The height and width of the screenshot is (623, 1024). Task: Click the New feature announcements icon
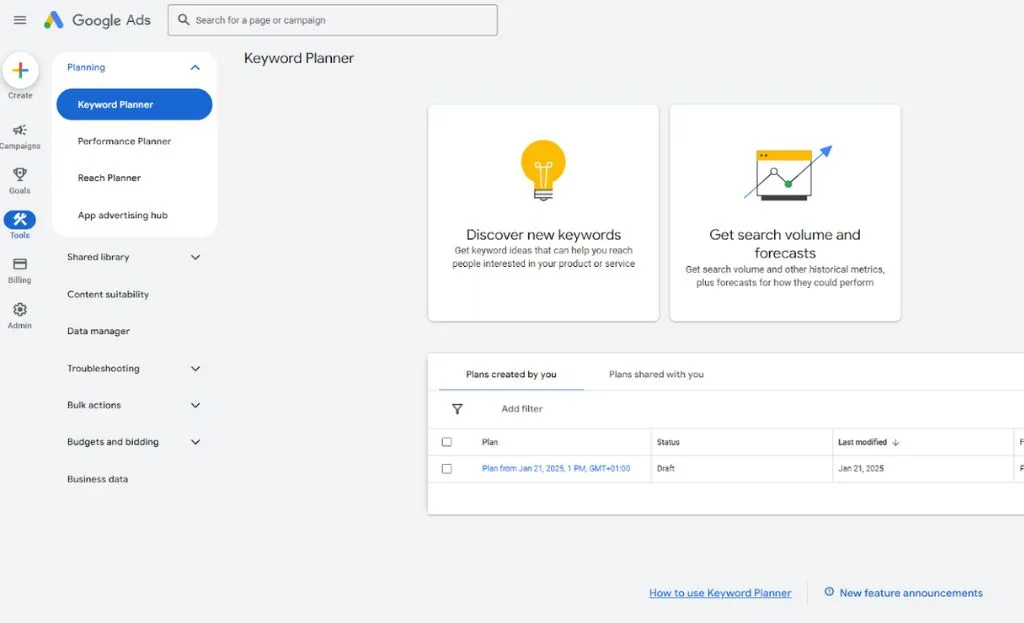tap(829, 592)
